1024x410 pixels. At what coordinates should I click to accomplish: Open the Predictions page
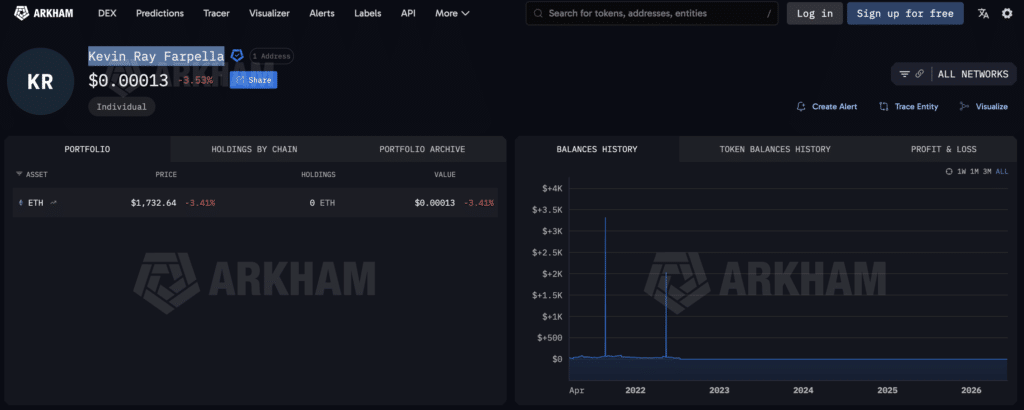tap(160, 13)
